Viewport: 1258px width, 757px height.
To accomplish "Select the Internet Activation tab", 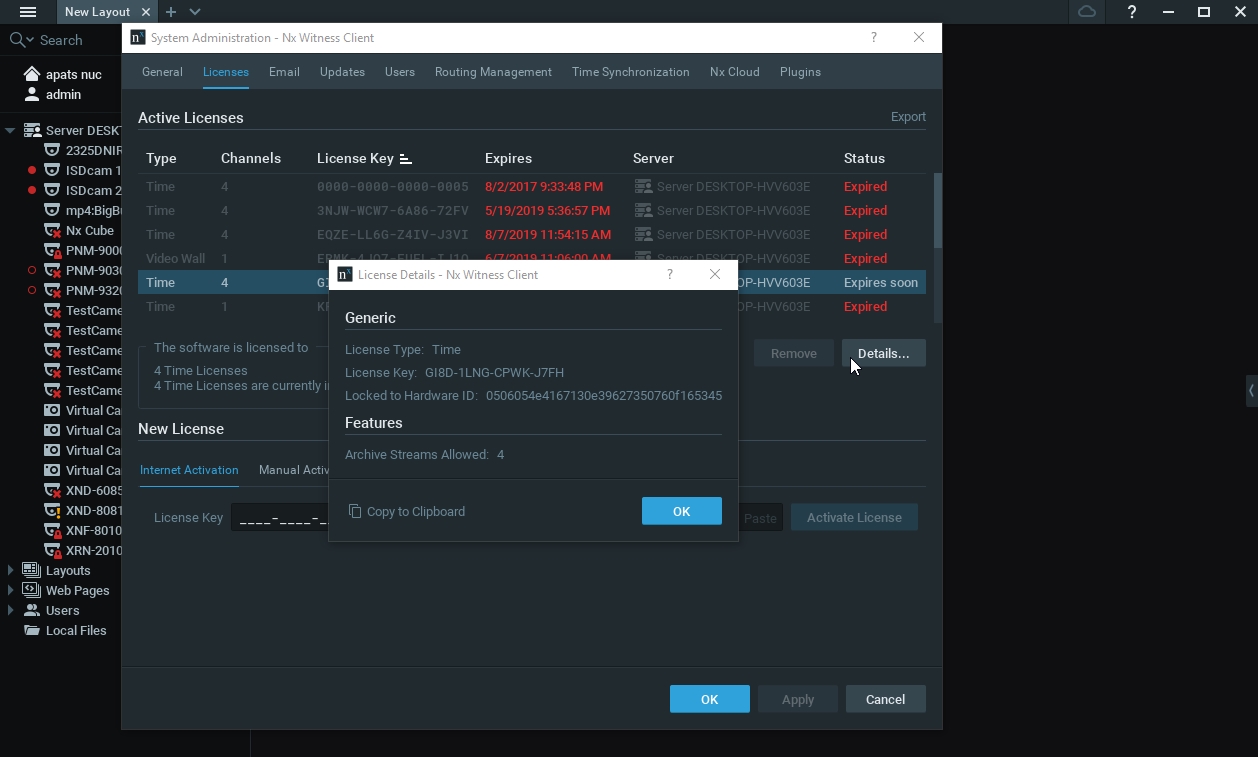I will click(x=189, y=470).
